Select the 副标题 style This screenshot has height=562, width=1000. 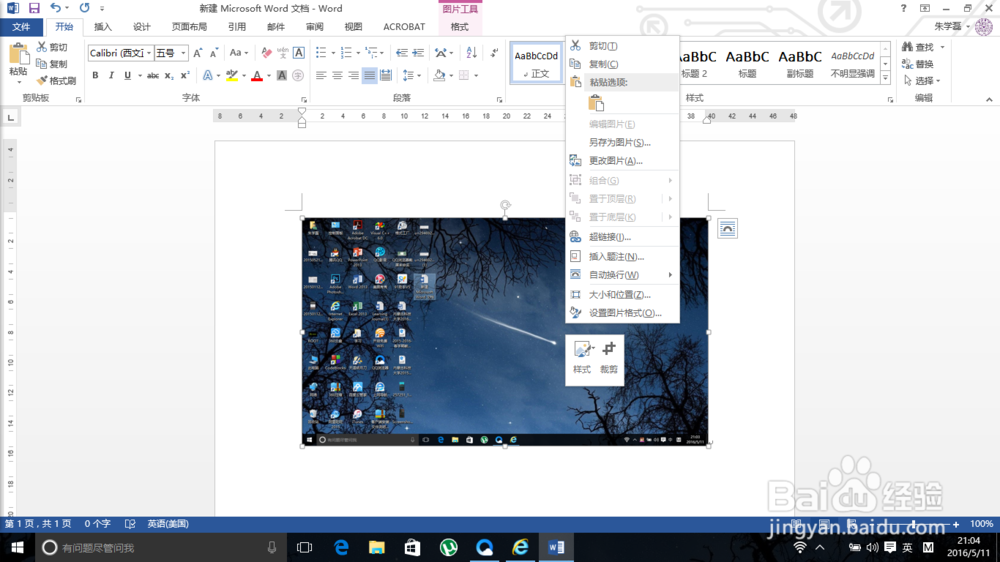coord(800,63)
